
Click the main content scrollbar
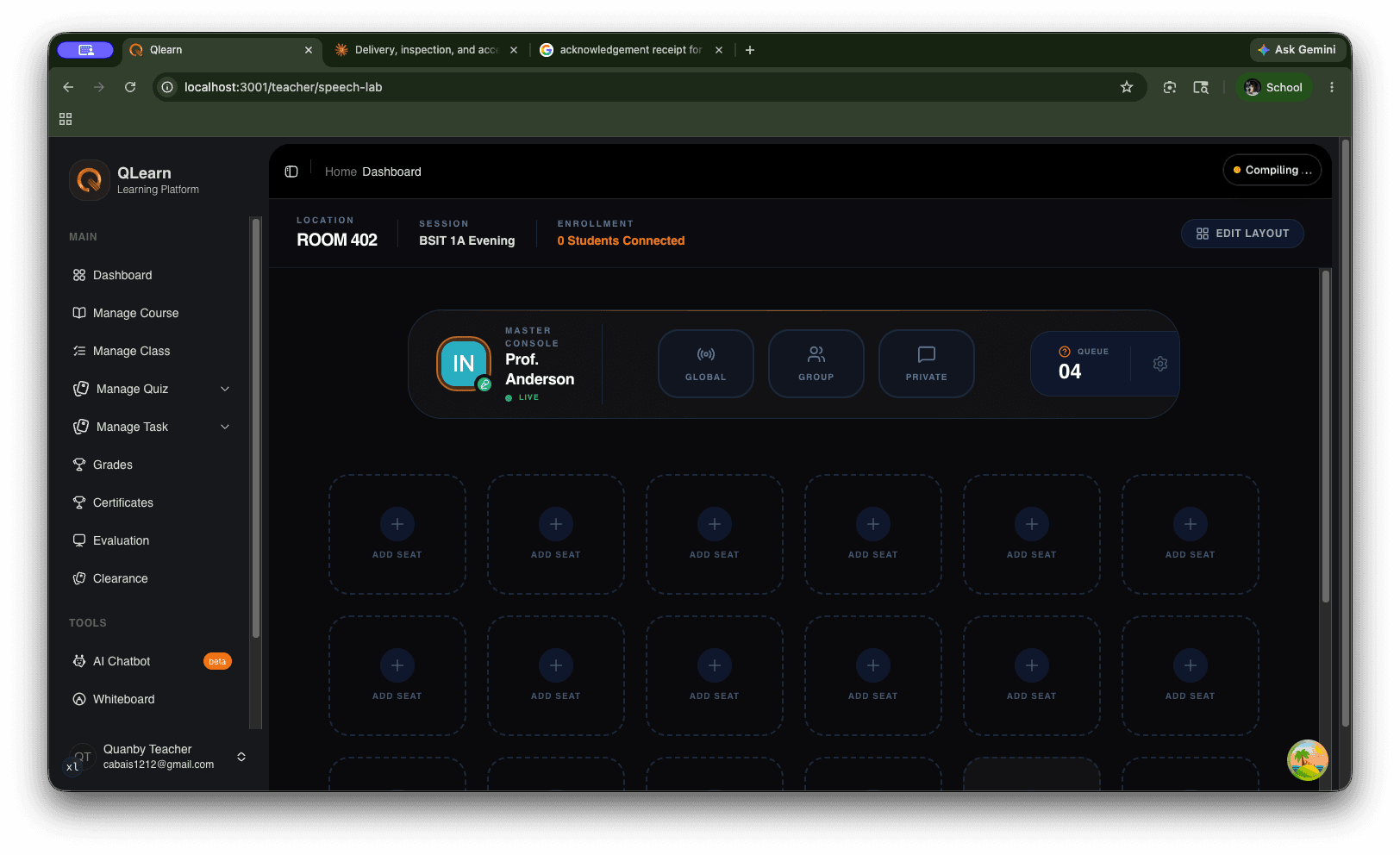[1326, 435]
